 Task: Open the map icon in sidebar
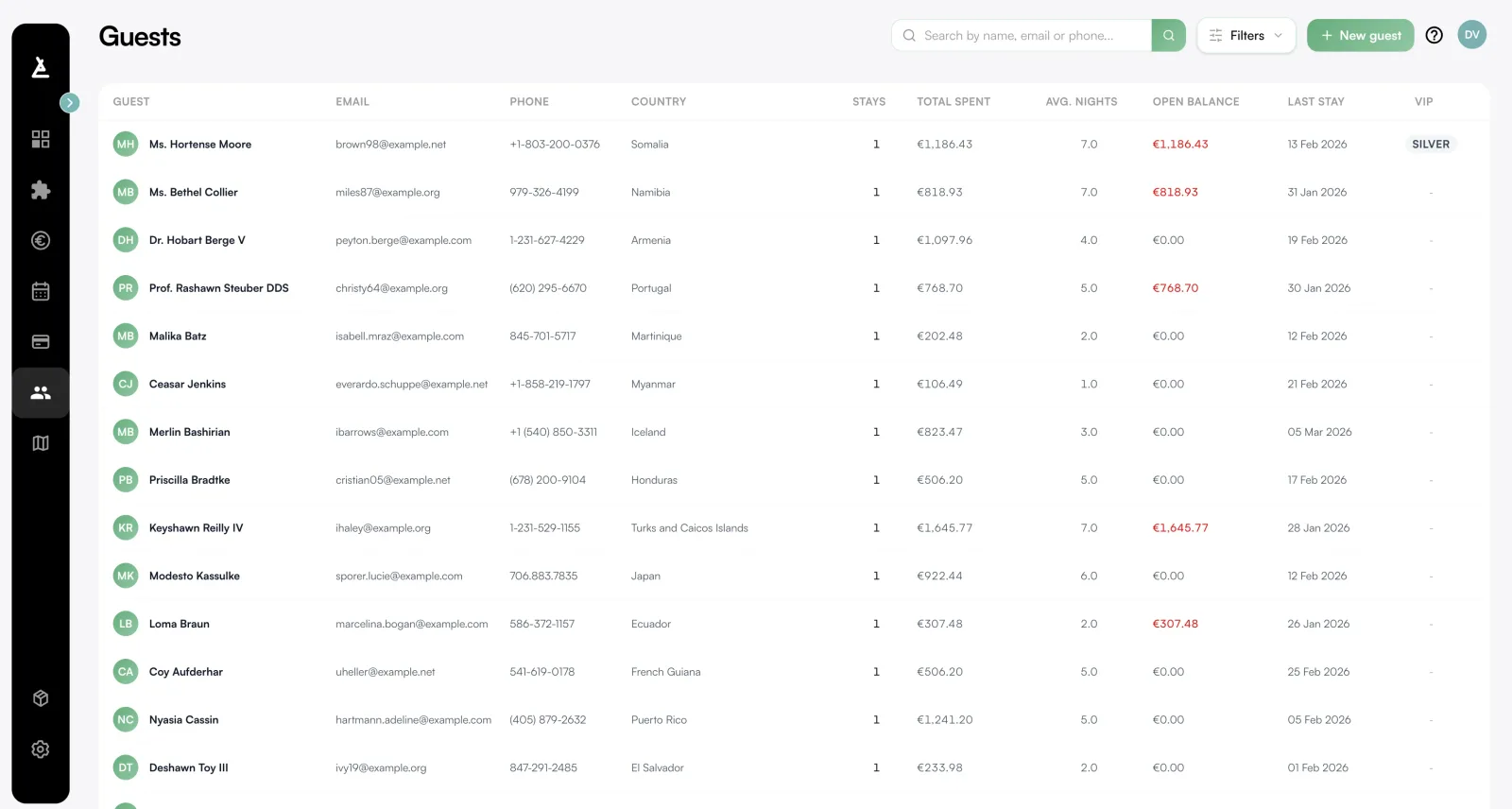click(41, 443)
